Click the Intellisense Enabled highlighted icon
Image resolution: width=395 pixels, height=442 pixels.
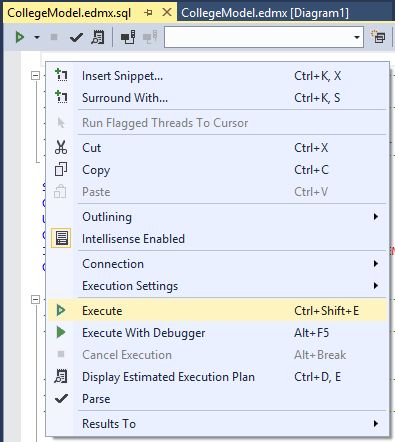pyautogui.click(x=61, y=238)
